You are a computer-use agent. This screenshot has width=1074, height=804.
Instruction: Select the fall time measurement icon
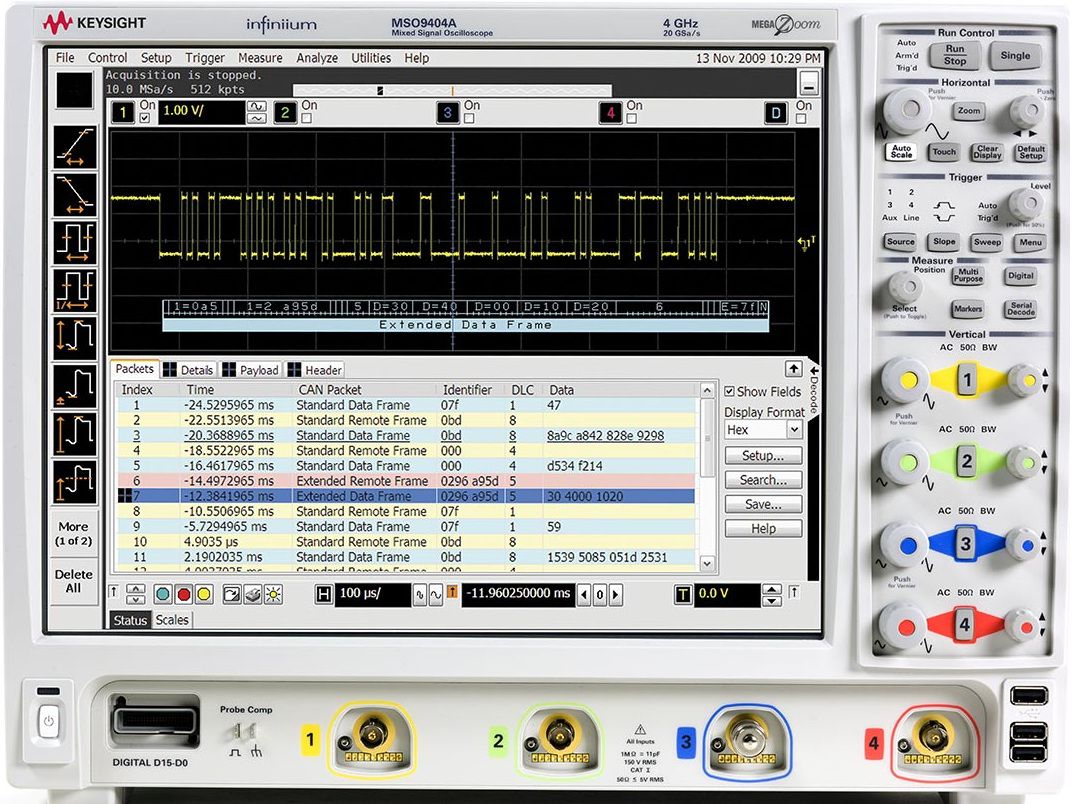(75, 194)
